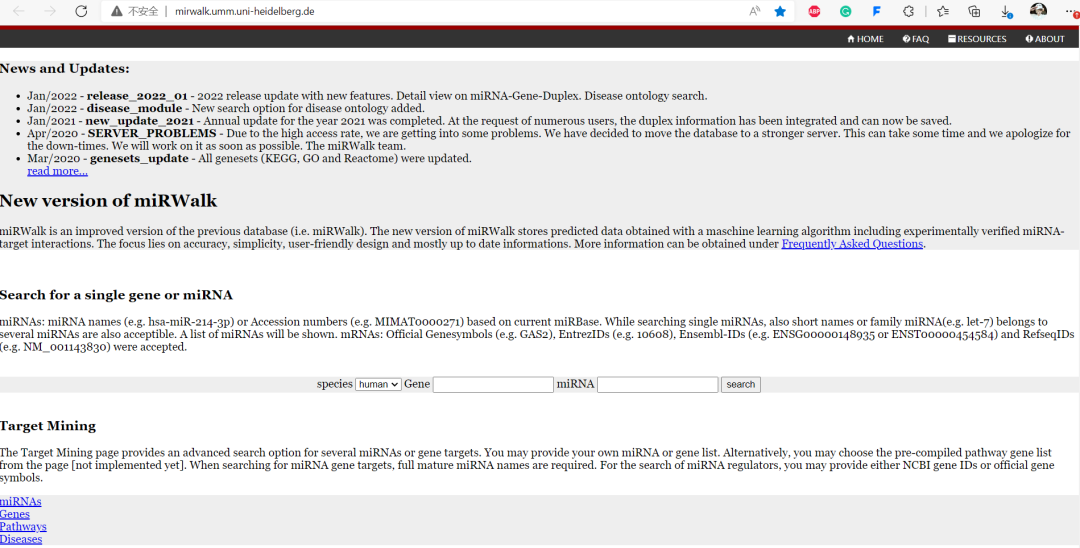Open the Grammarly extension icon
The height and width of the screenshot is (548, 1080).
pyautogui.click(x=845, y=11)
